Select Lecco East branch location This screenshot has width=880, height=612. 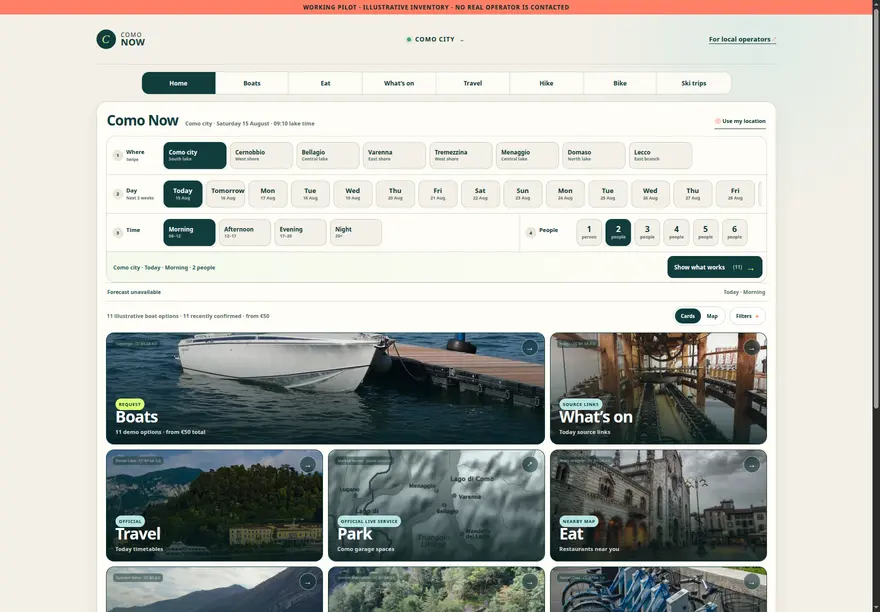(x=661, y=156)
